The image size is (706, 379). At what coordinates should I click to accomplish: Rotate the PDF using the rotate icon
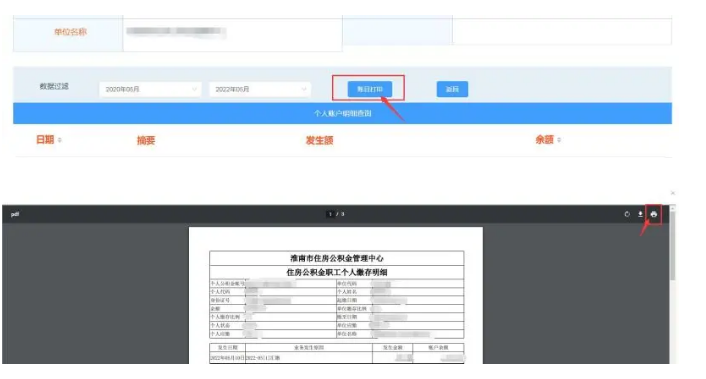tap(627, 214)
